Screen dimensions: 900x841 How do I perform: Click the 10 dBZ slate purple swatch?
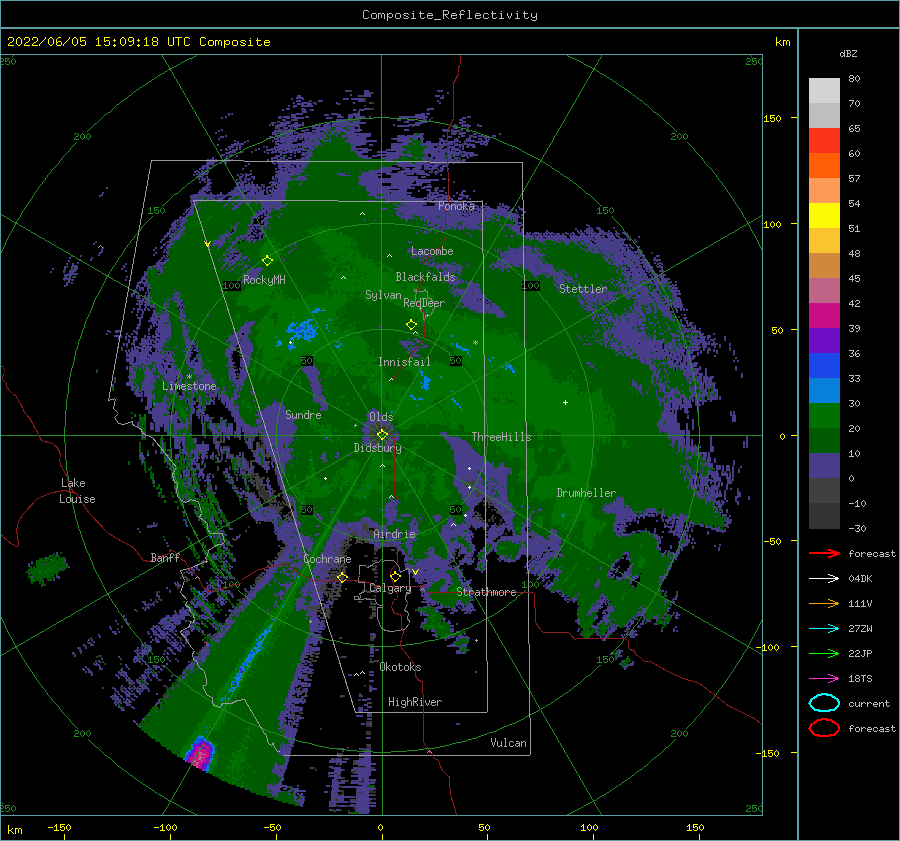click(824, 466)
